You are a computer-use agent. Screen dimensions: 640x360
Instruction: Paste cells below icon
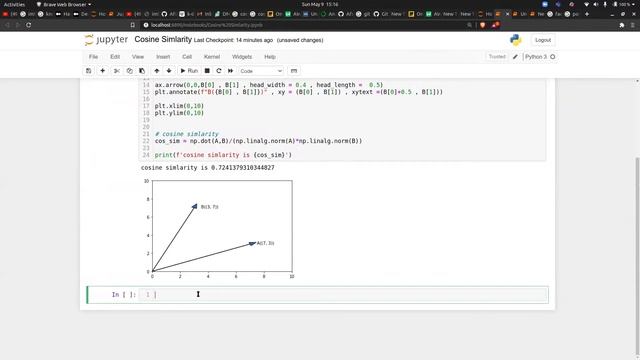pos(142,71)
